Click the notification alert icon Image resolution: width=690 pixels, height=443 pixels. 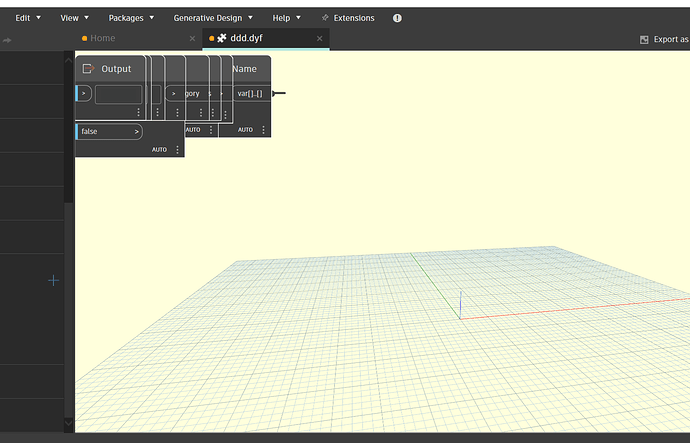[x=397, y=18]
